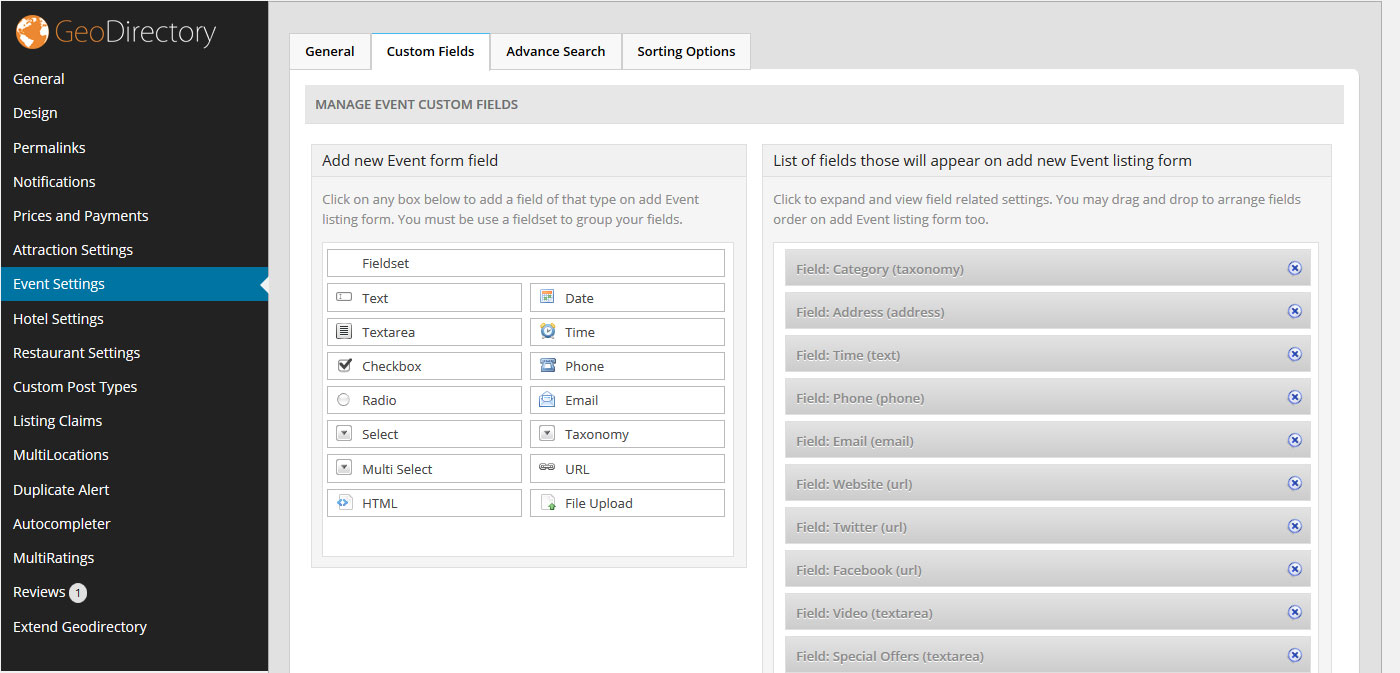
Task: Expand Field: Phone (phone) settings
Action: pyautogui.click(x=1047, y=397)
